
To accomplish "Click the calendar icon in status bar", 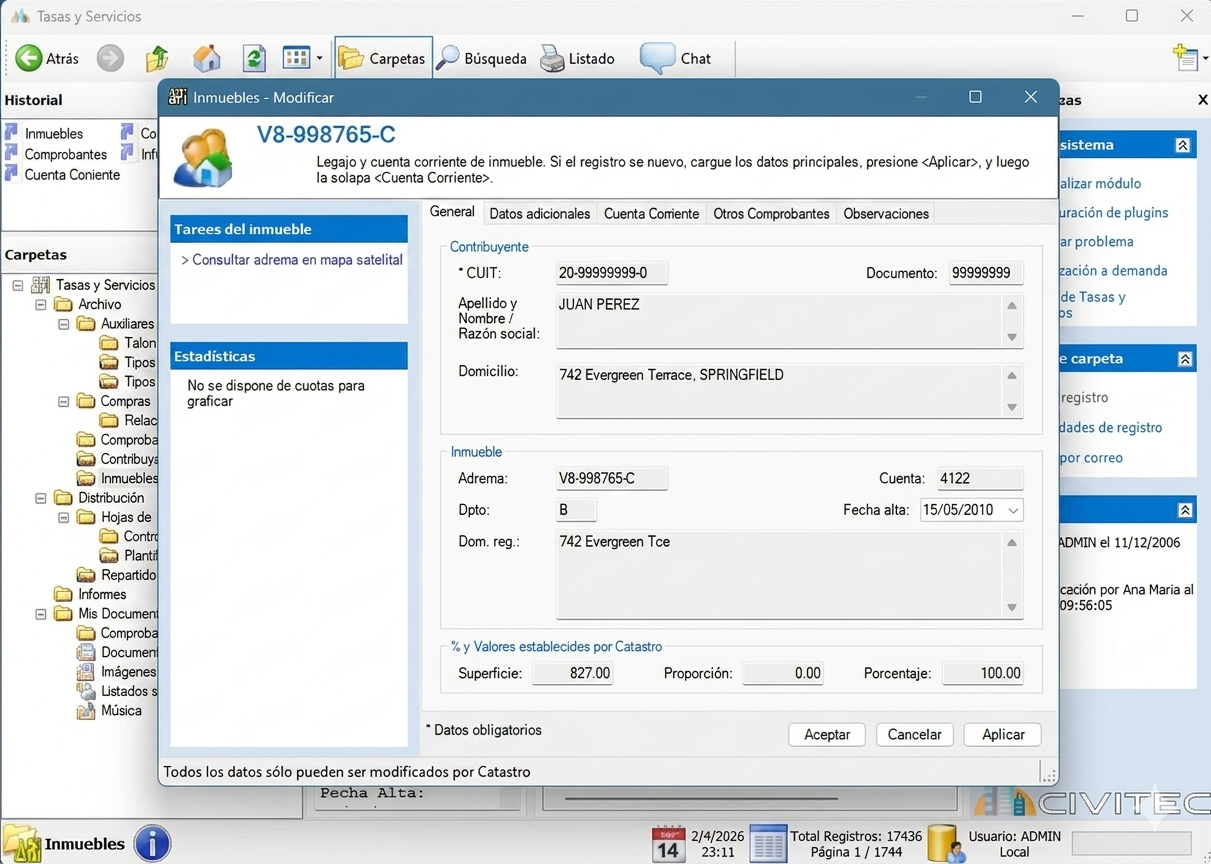I will pyautogui.click(x=668, y=844).
